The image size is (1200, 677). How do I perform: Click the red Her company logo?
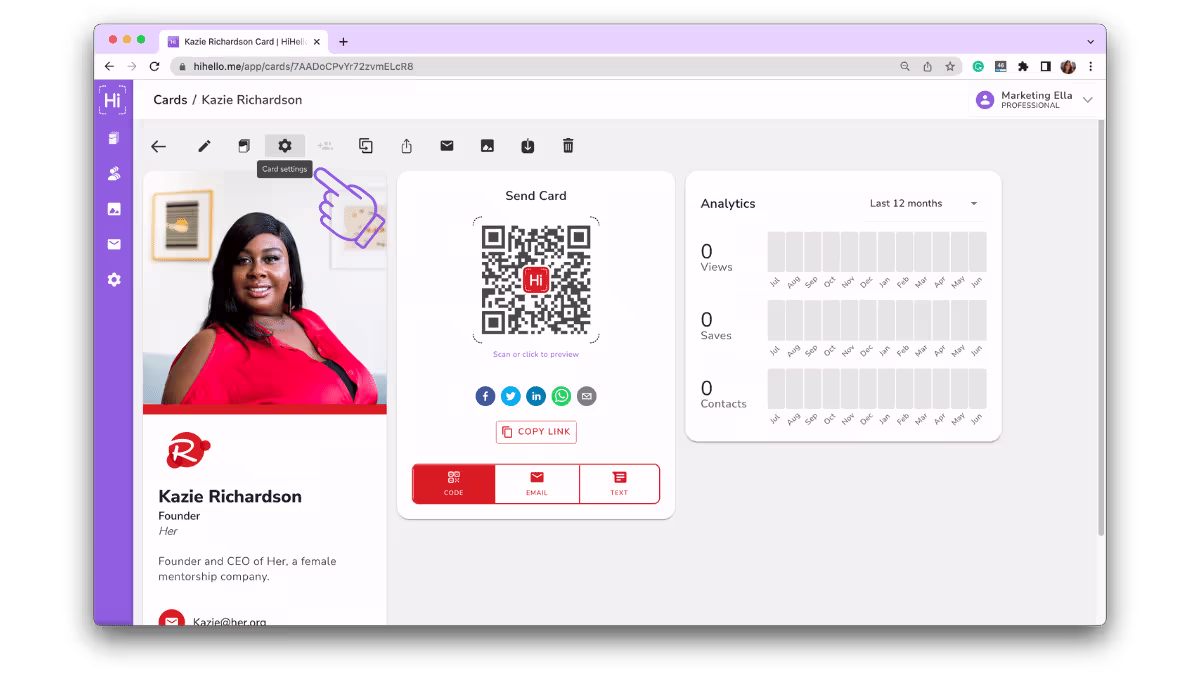click(187, 450)
